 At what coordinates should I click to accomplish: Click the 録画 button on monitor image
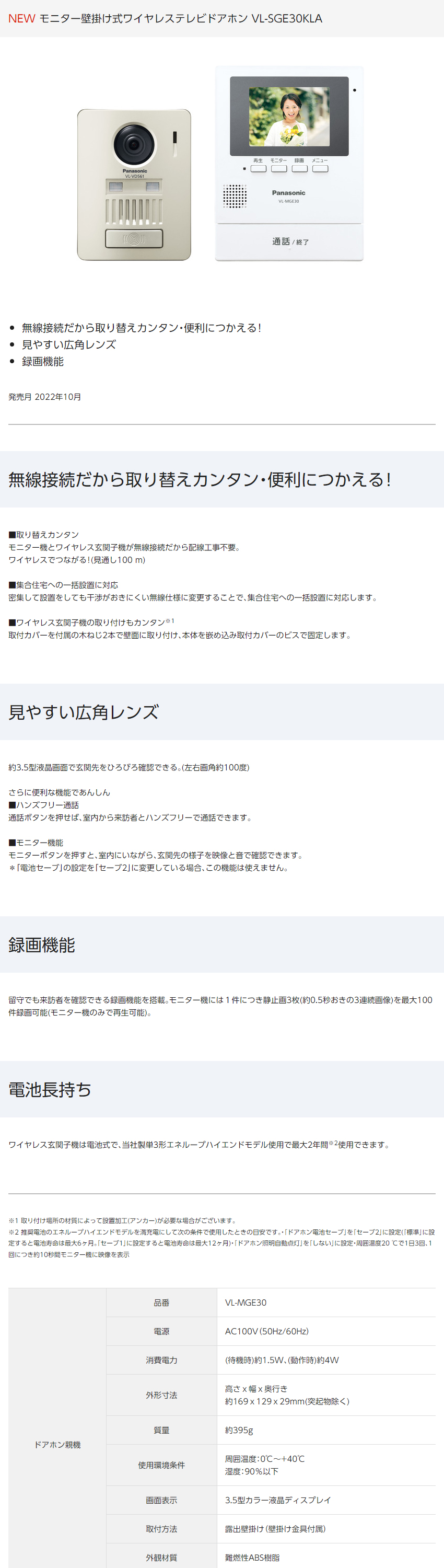[x=299, y=169]
